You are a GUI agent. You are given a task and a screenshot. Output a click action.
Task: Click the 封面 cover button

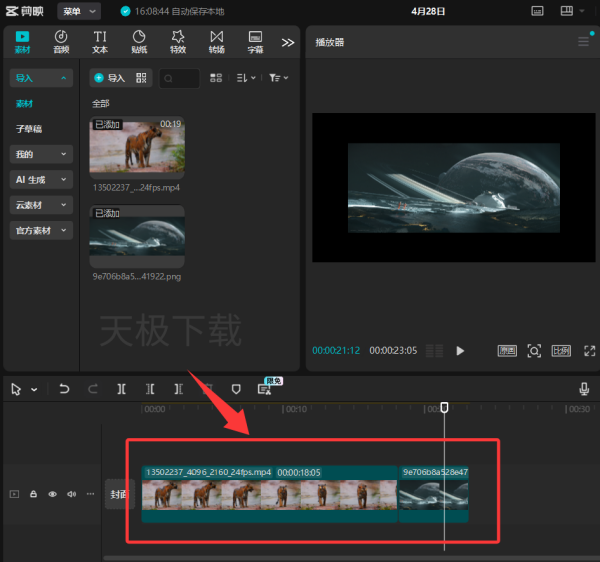[x=120, y=494]
